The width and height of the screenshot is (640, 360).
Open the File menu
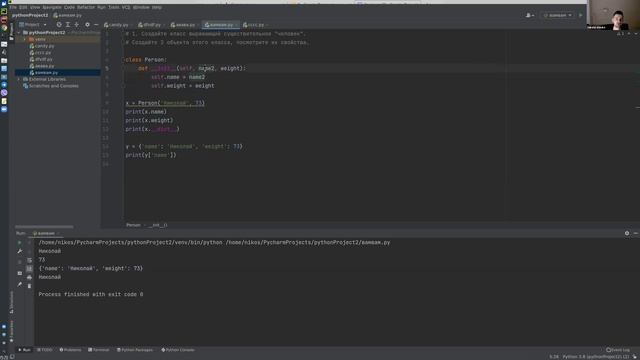click(x=13, y=7)
